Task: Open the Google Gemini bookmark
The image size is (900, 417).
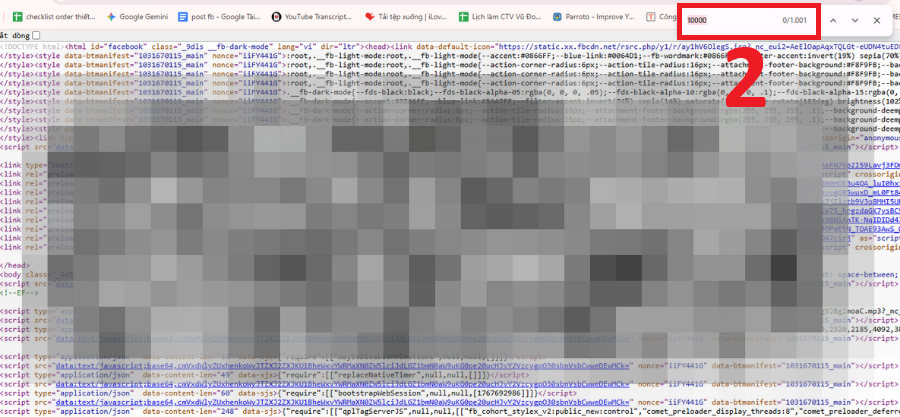Action: 137,17
